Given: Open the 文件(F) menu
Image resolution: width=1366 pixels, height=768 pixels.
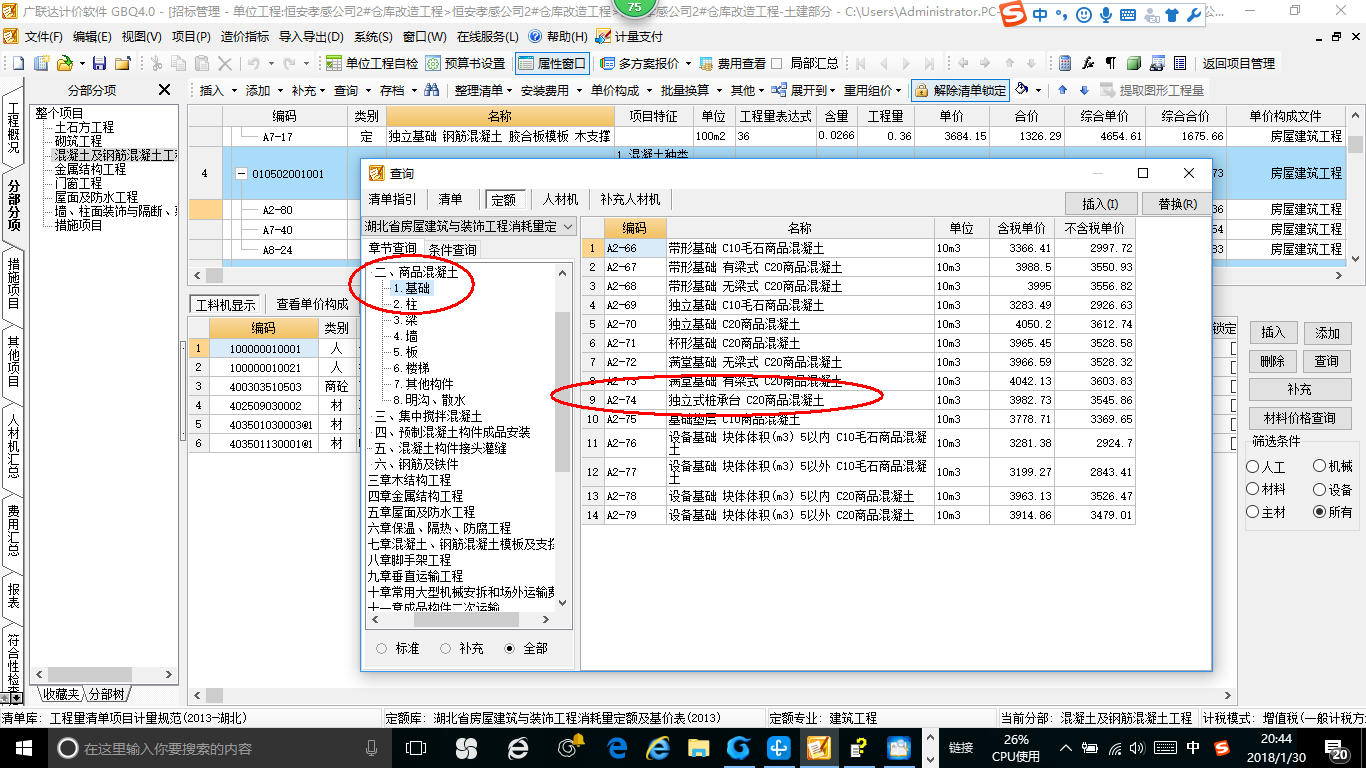Looking at the screenshot, I should [x=44, y=36].
